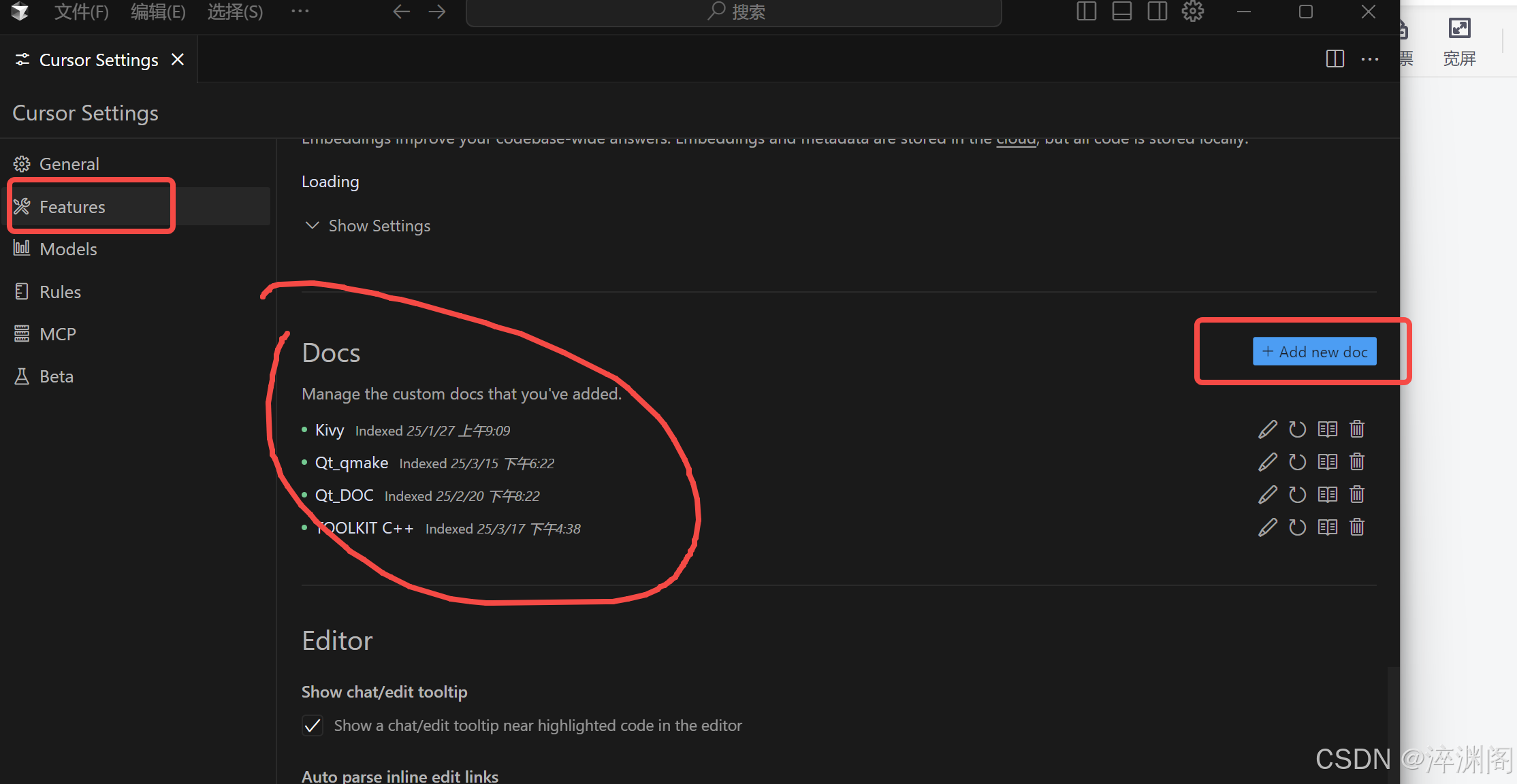
Task: Open the pages book icon for Qt_DOC
Action: 1327,495
